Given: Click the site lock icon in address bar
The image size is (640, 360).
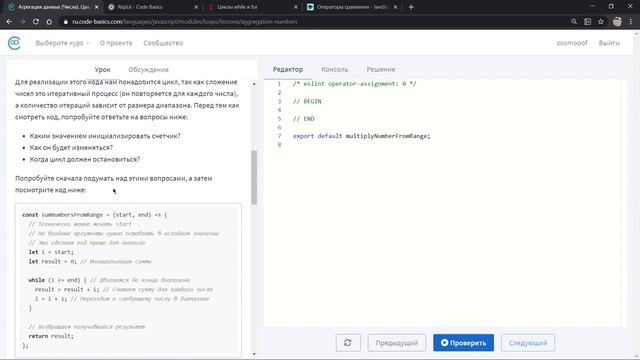Looking at the screenshot, I should [x=65, y=22].
